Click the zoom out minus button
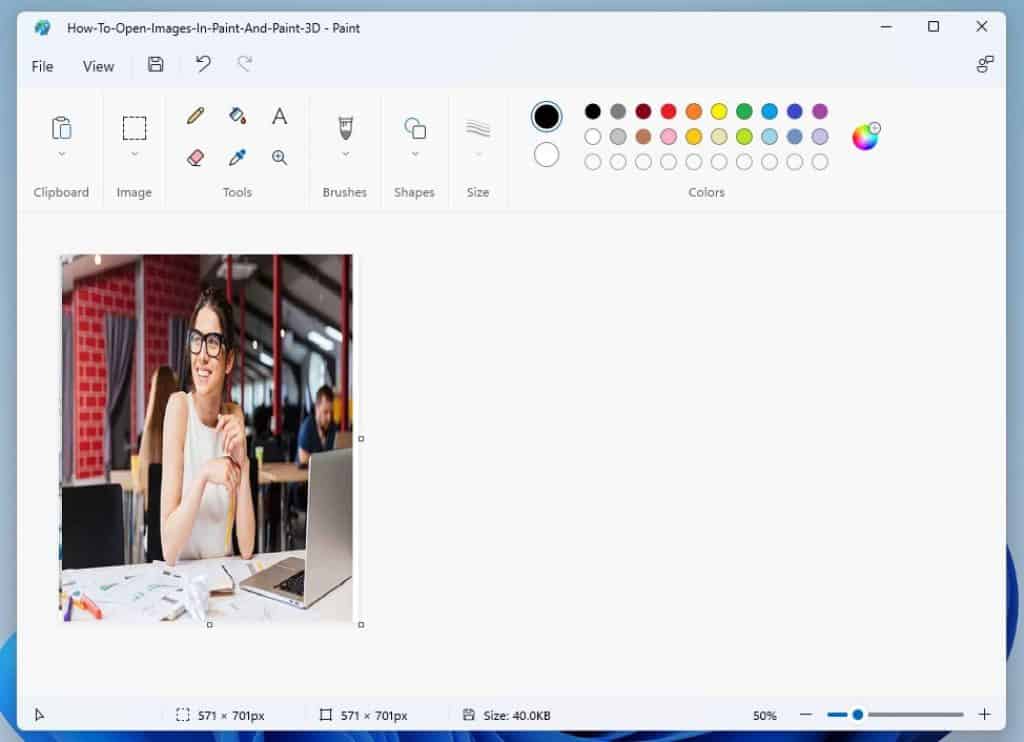The width and height of the screenshot is (1024, 742). [806, 715]
